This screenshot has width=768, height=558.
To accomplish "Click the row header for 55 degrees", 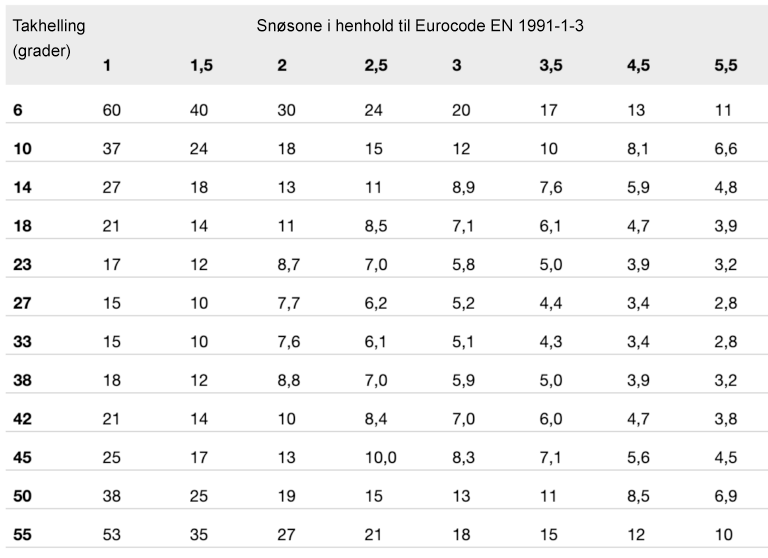I will coord(22,534).
